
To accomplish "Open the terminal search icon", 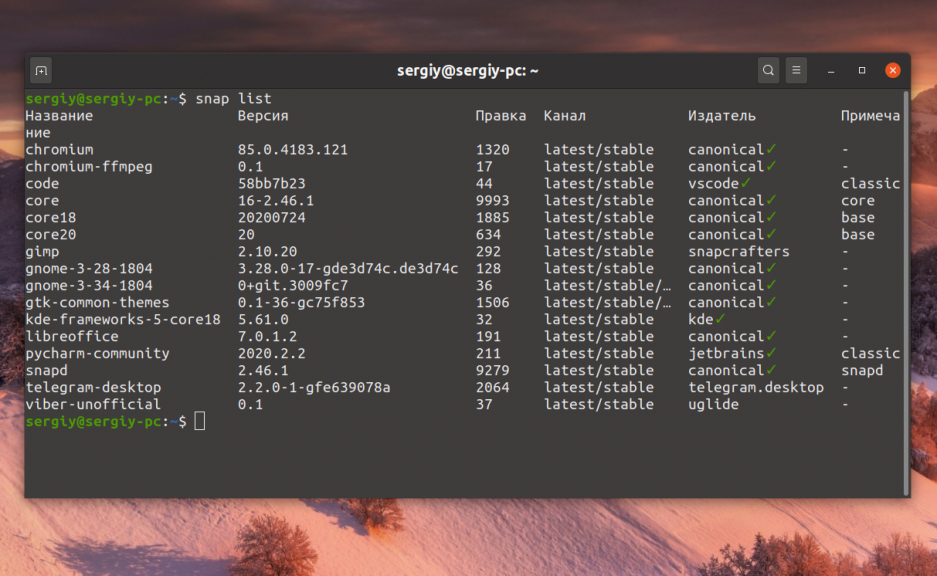I will pos(768,71).
